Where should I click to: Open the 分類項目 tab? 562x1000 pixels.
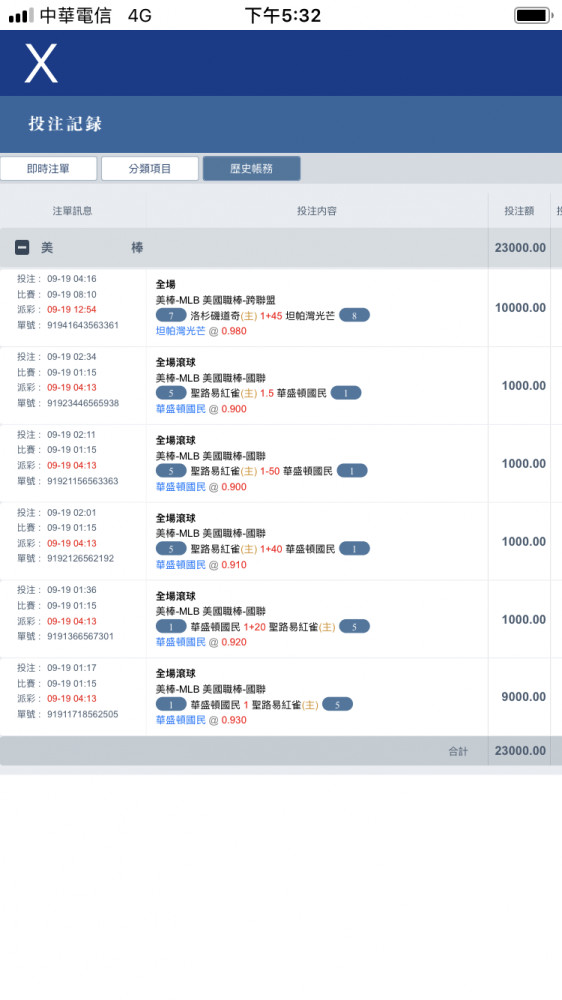pyautogui.click(x=150, y=168)
